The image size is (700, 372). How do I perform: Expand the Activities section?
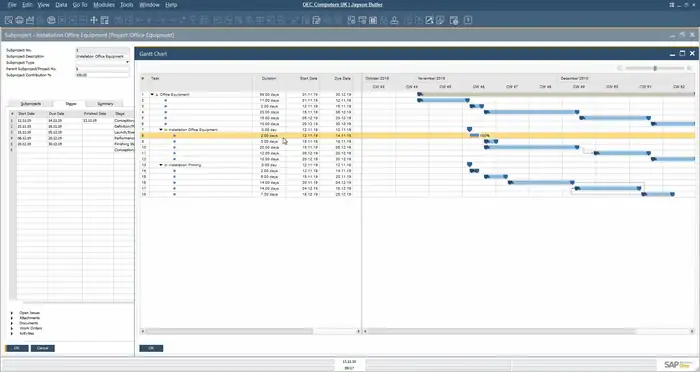[12, 333]
